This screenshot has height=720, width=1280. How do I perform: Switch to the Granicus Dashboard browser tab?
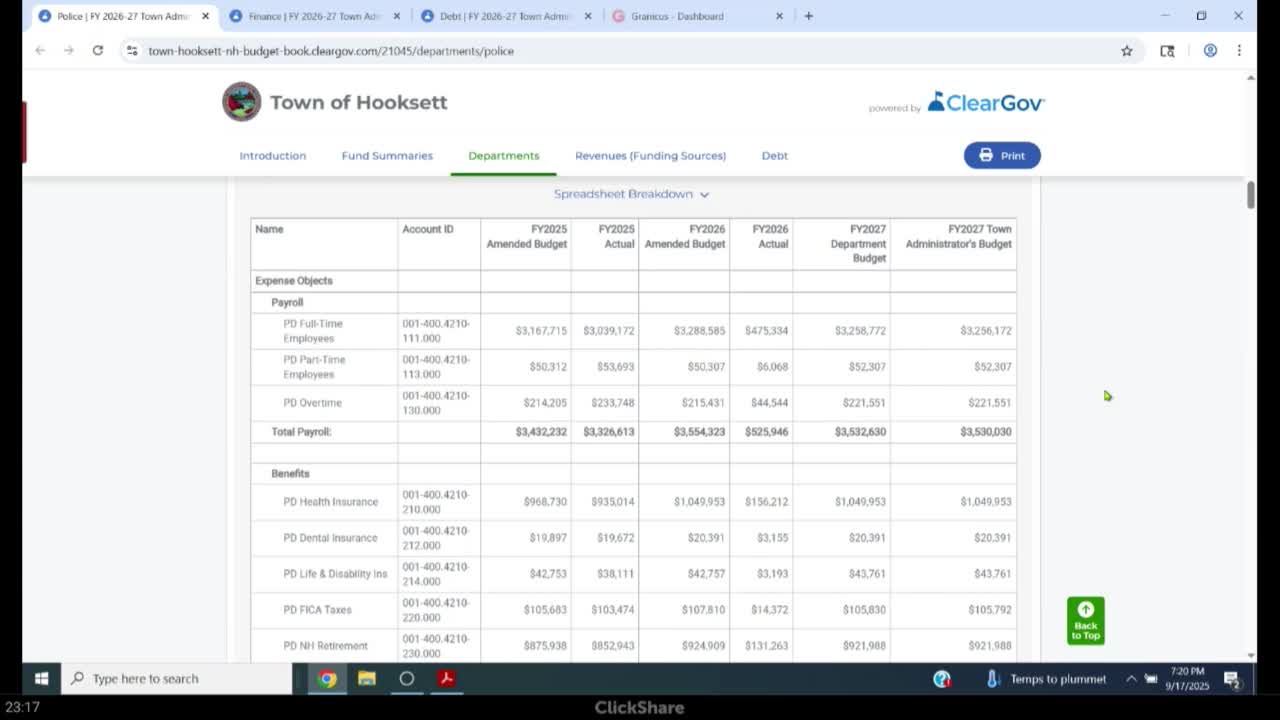pos(696,16)
